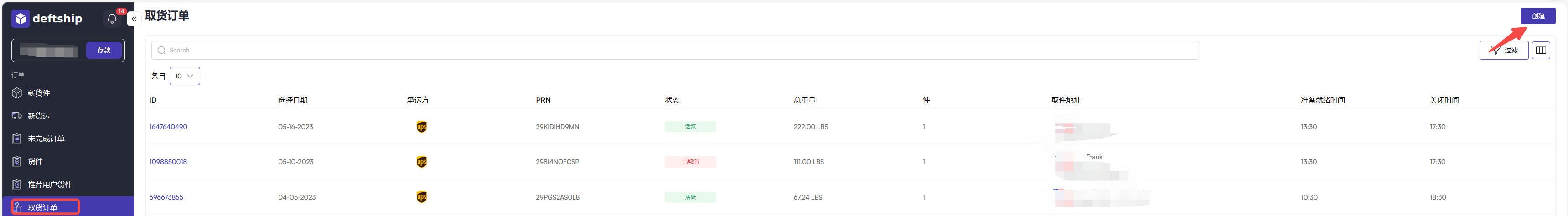Click the filter funnel icon
Screen dimensions: 1568x216
(1496, 51)
